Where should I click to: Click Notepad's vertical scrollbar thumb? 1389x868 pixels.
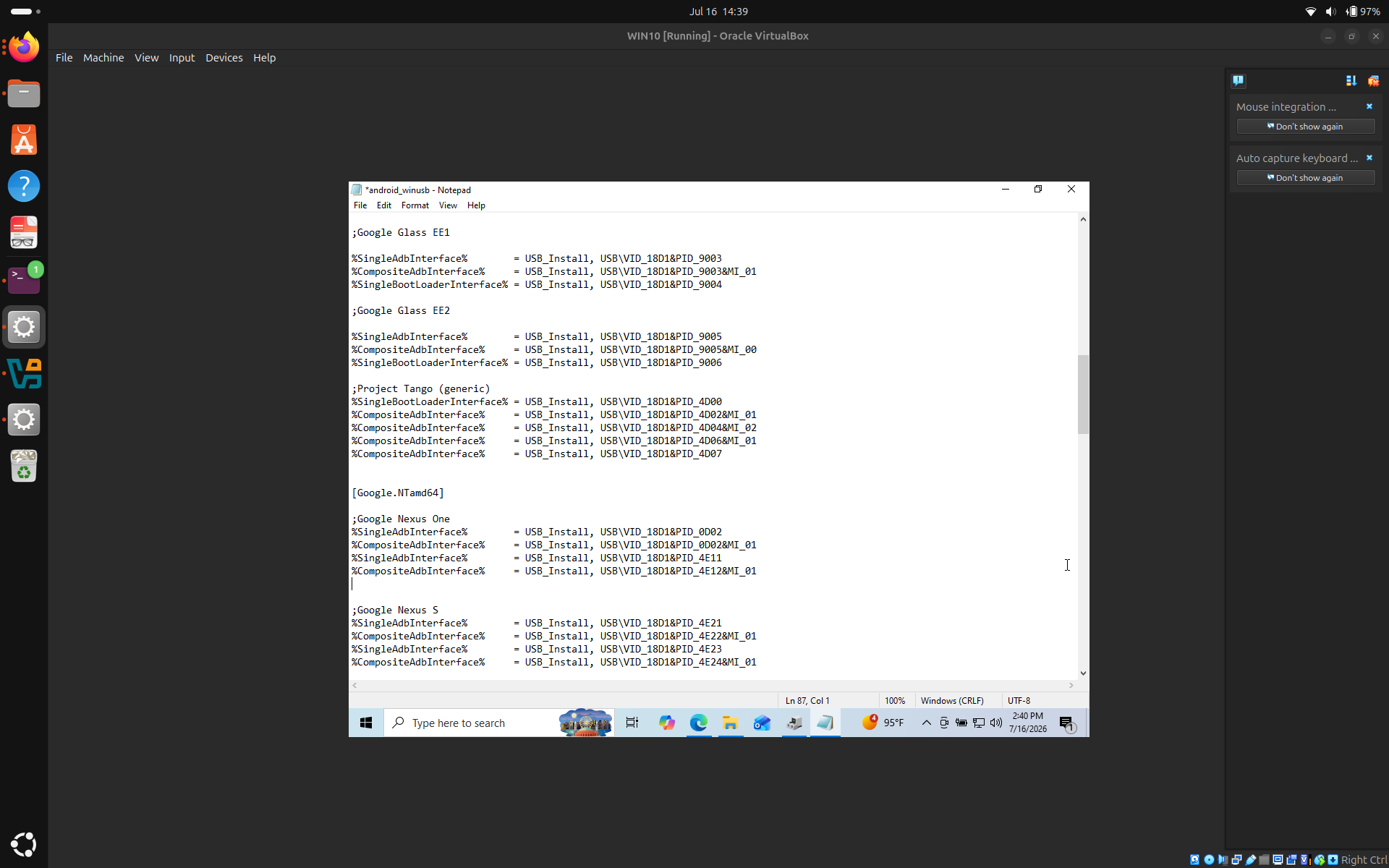1083,394
